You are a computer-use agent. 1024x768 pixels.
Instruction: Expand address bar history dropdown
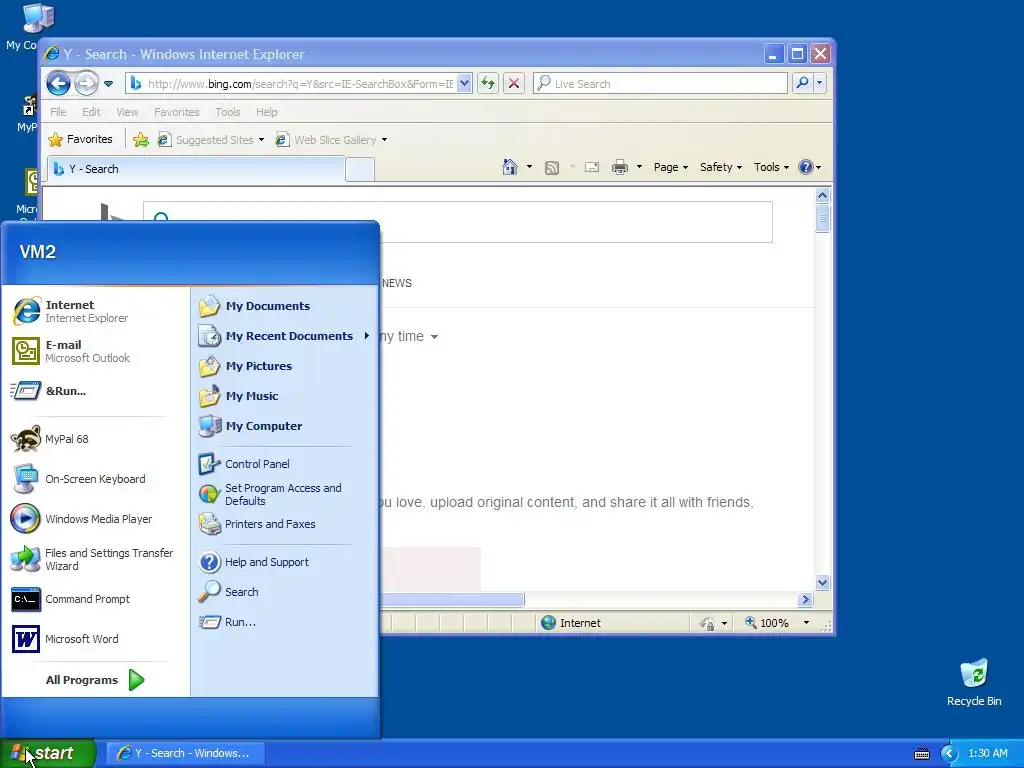(x=464, y=83)
